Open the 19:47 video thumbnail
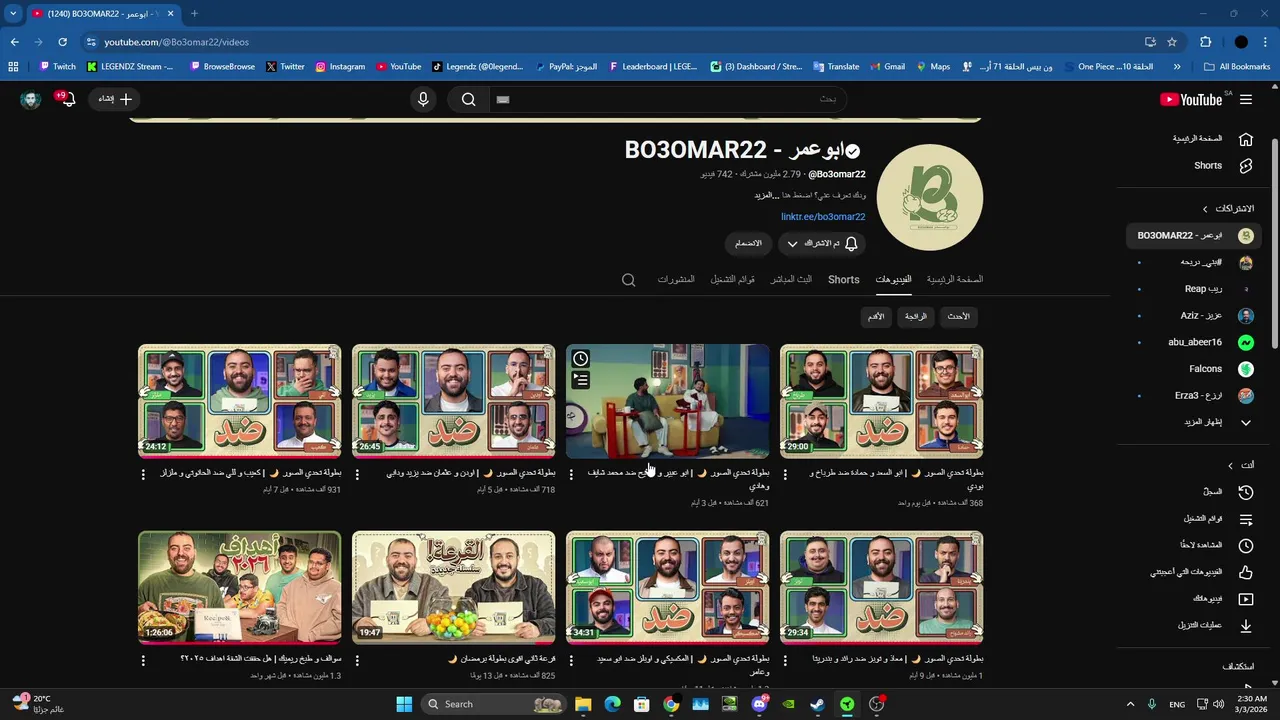The width and height of the screenshot is (1280, 720). point(454,587)
